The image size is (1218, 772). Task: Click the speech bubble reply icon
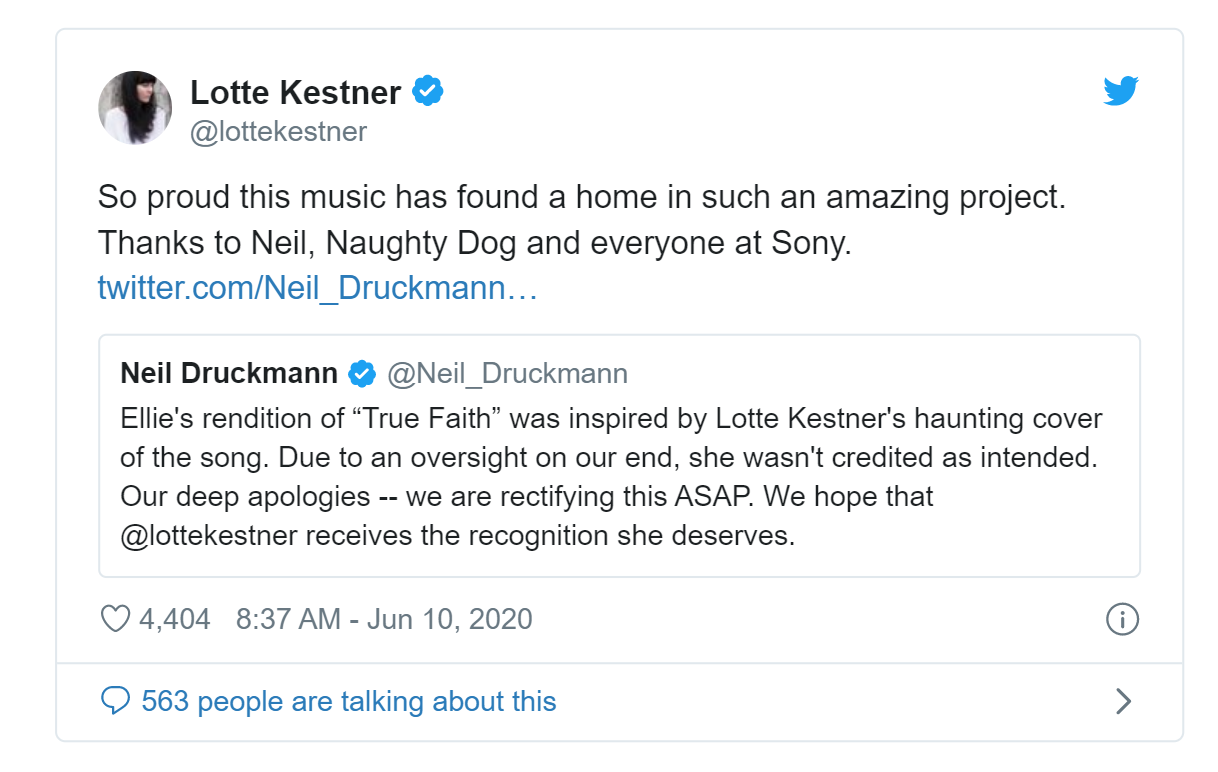116,701
